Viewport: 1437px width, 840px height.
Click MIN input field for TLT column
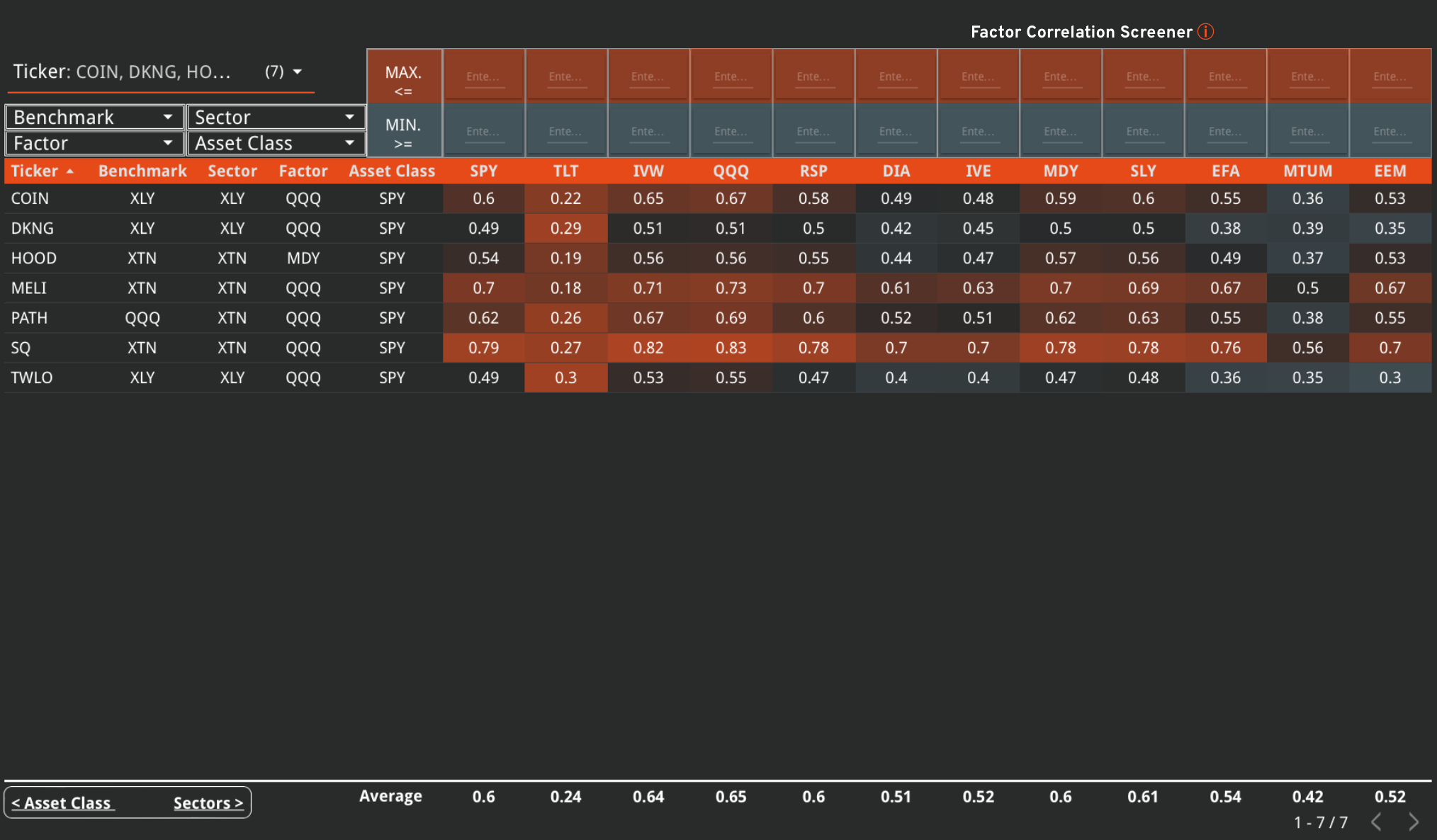(565, 132)
